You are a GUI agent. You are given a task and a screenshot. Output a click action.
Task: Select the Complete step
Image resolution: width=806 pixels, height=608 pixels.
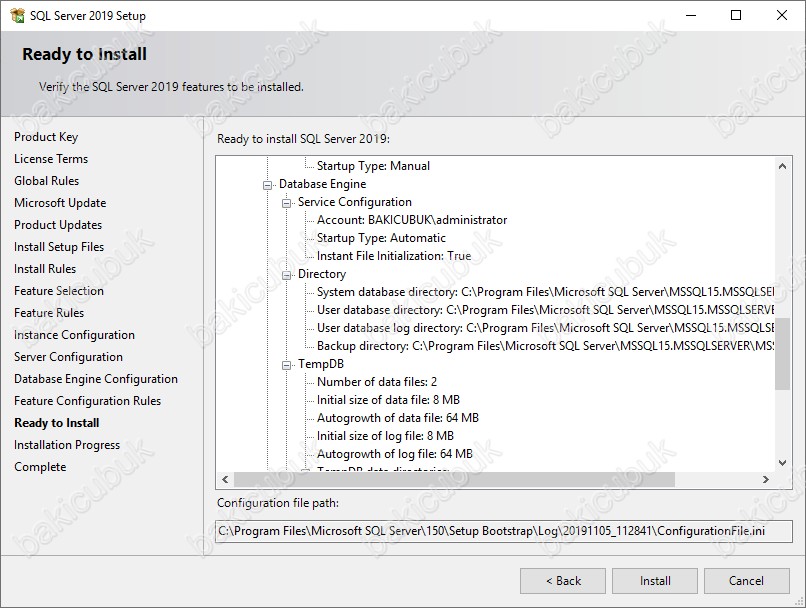(x=40, y=467)
